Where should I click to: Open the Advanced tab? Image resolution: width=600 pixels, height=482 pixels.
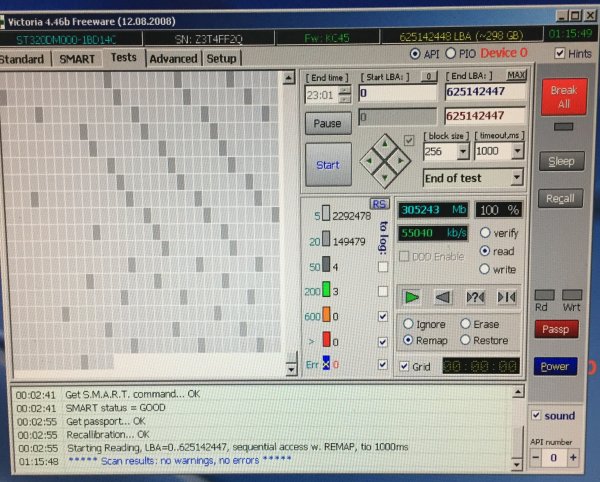173,59
